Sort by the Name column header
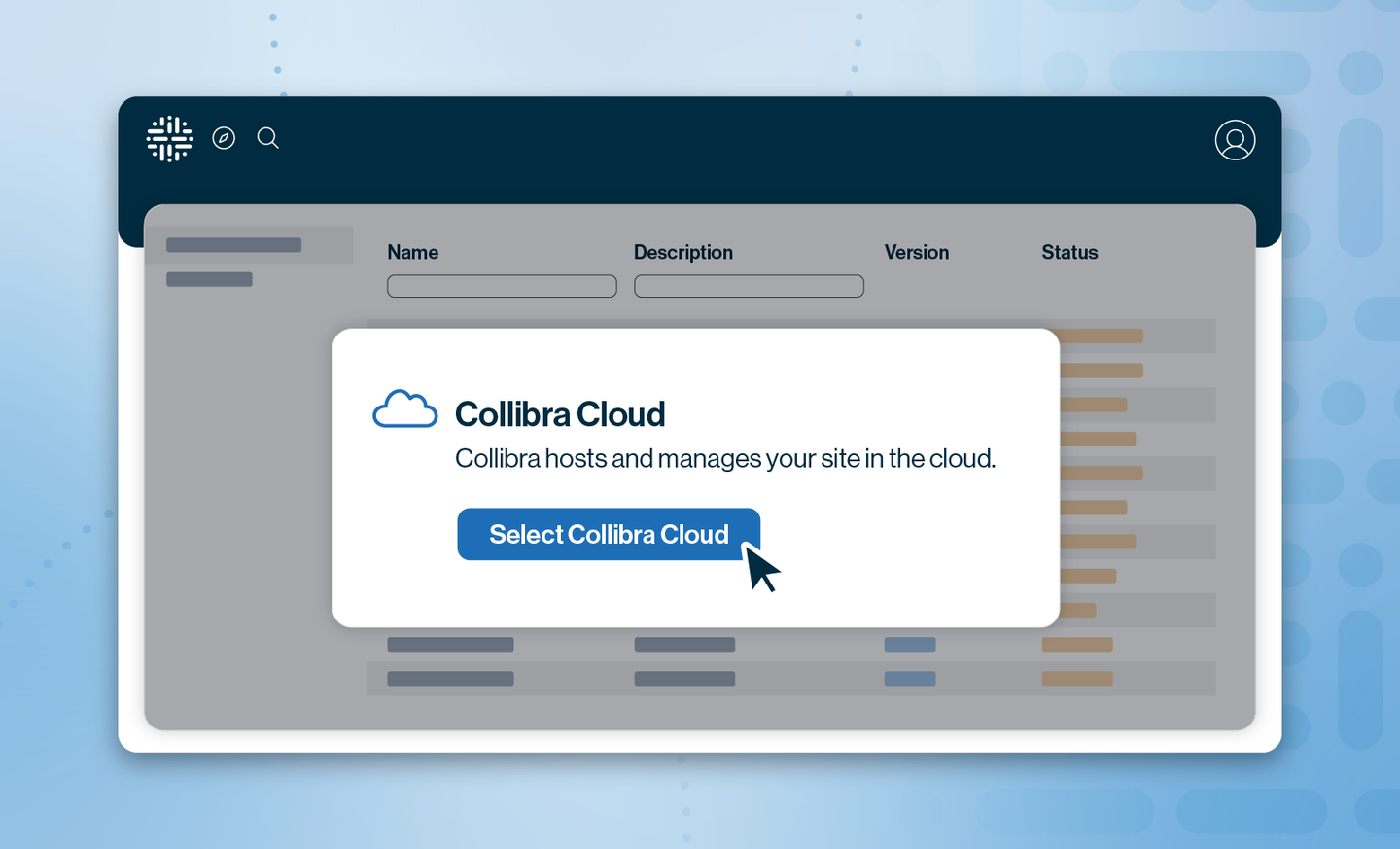 tap(412, 253)
